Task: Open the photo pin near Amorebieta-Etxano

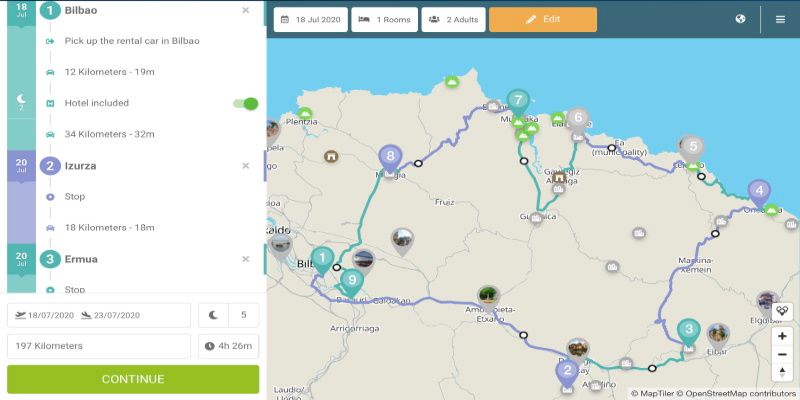Action: click(488, 298)
